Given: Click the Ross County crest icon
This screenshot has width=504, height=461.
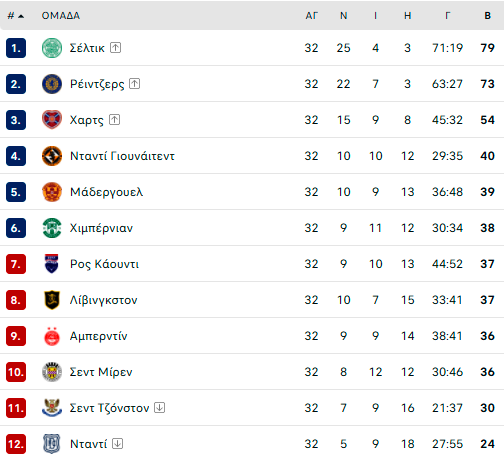Looking at the screenshot, I should click(x=52, y=264).
